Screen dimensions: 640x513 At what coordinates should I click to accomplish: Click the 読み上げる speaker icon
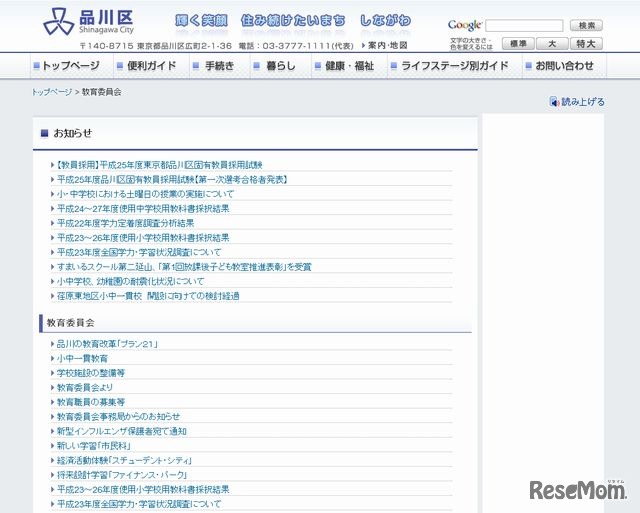554,102
